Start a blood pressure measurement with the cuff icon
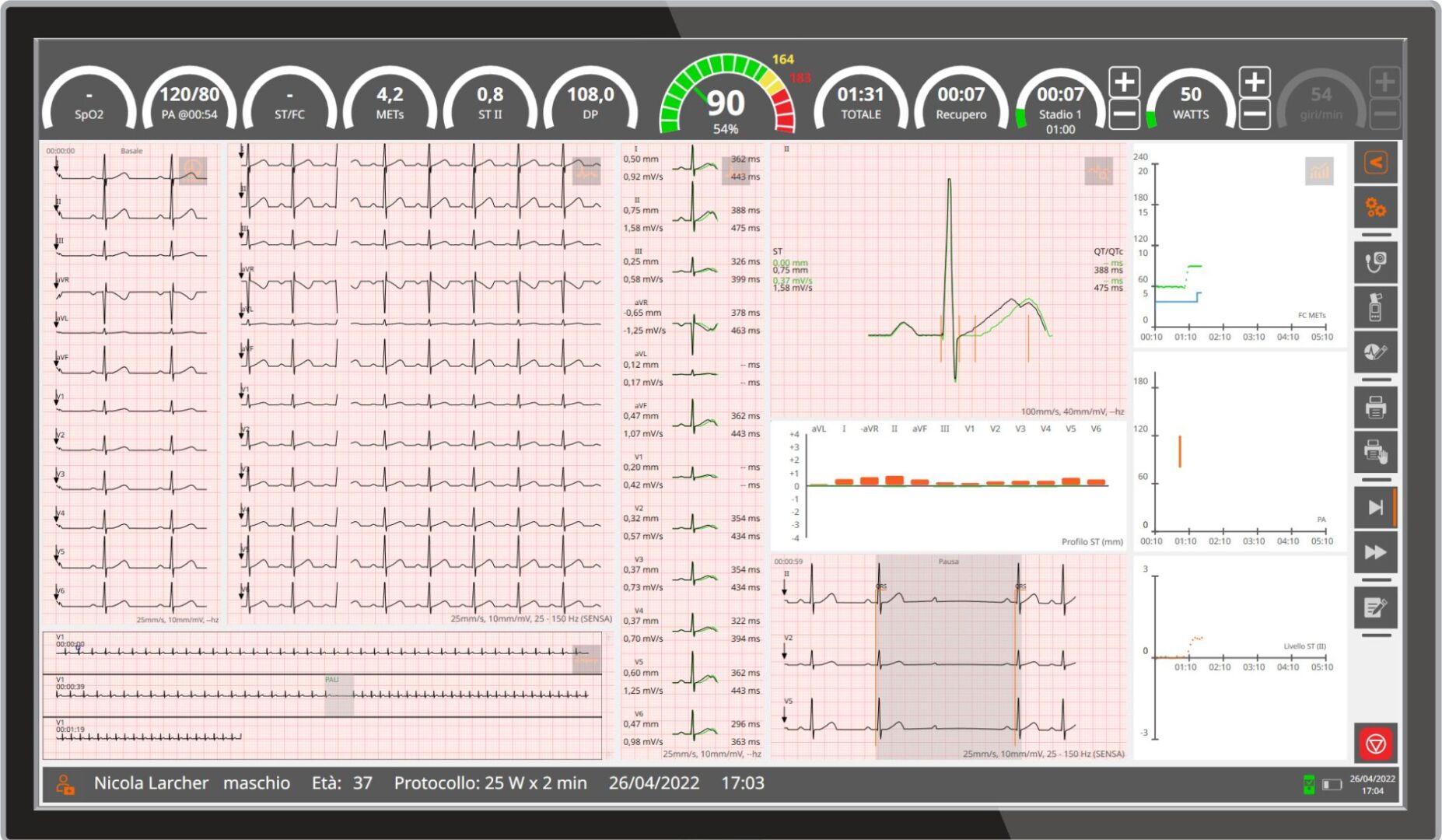Image resolution: width=1442 pixels, height=840 pixels. coord(1375,262)
